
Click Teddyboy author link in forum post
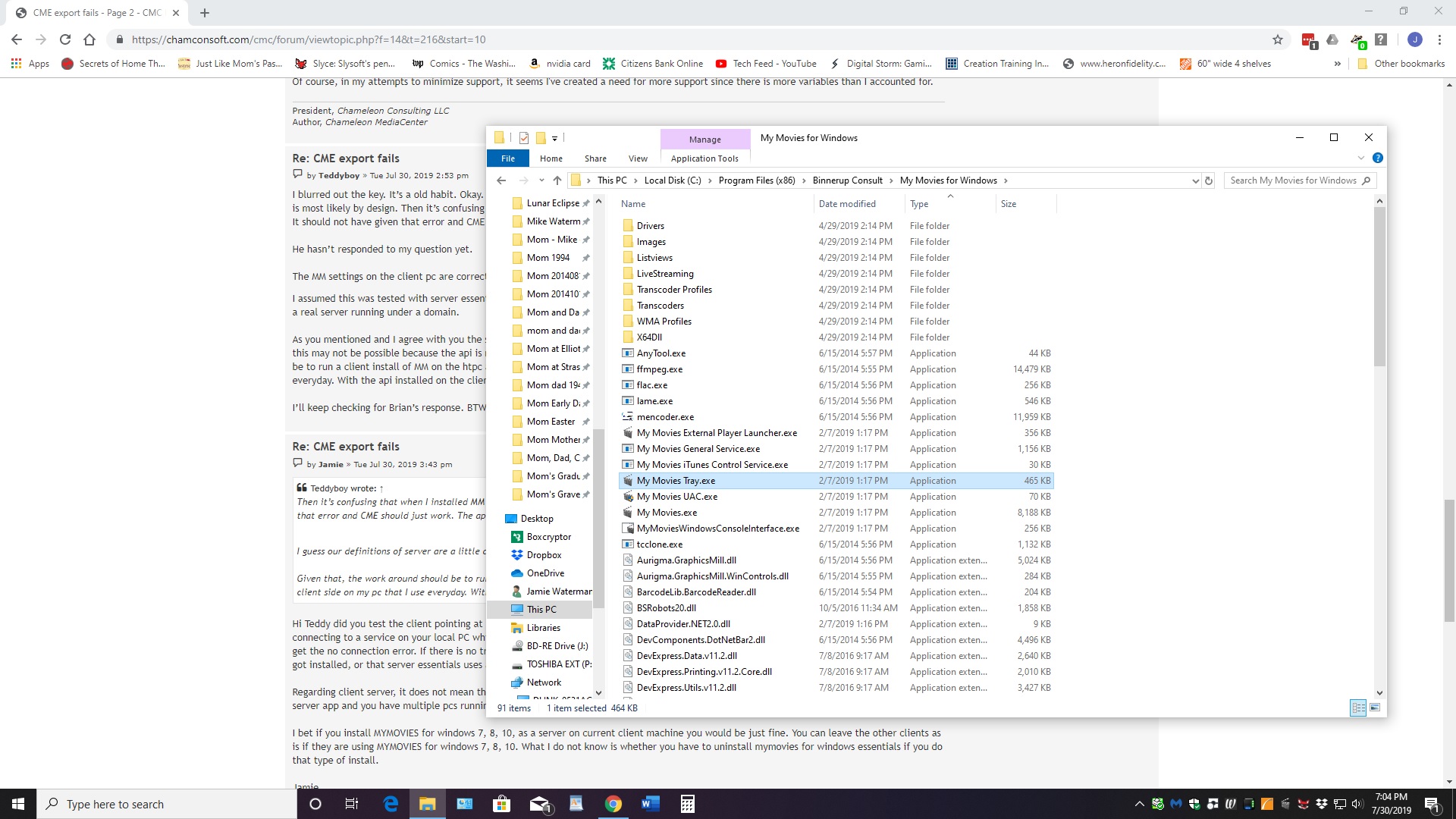tap(339, 176)
